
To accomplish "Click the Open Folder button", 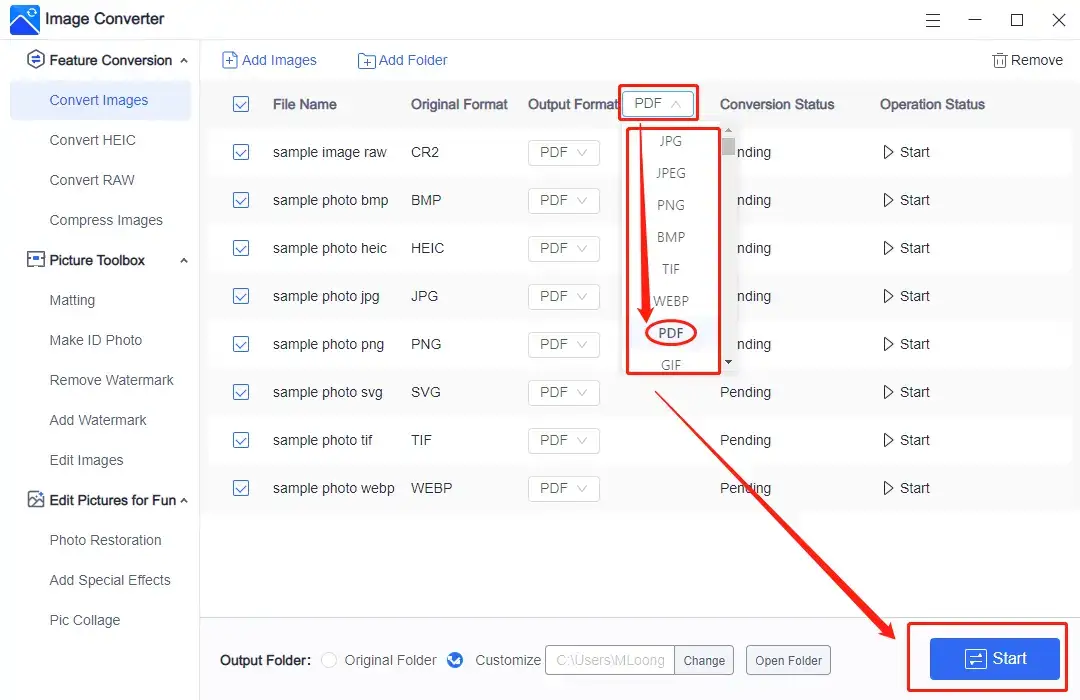I will click(x=788, y=660).
